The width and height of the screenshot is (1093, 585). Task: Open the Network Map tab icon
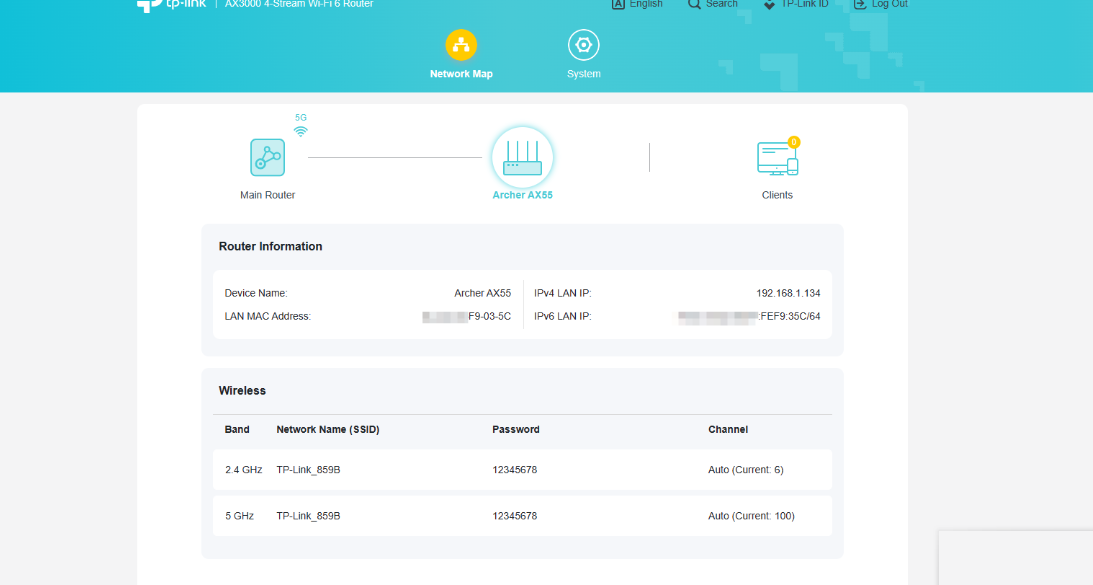point(461,45)
